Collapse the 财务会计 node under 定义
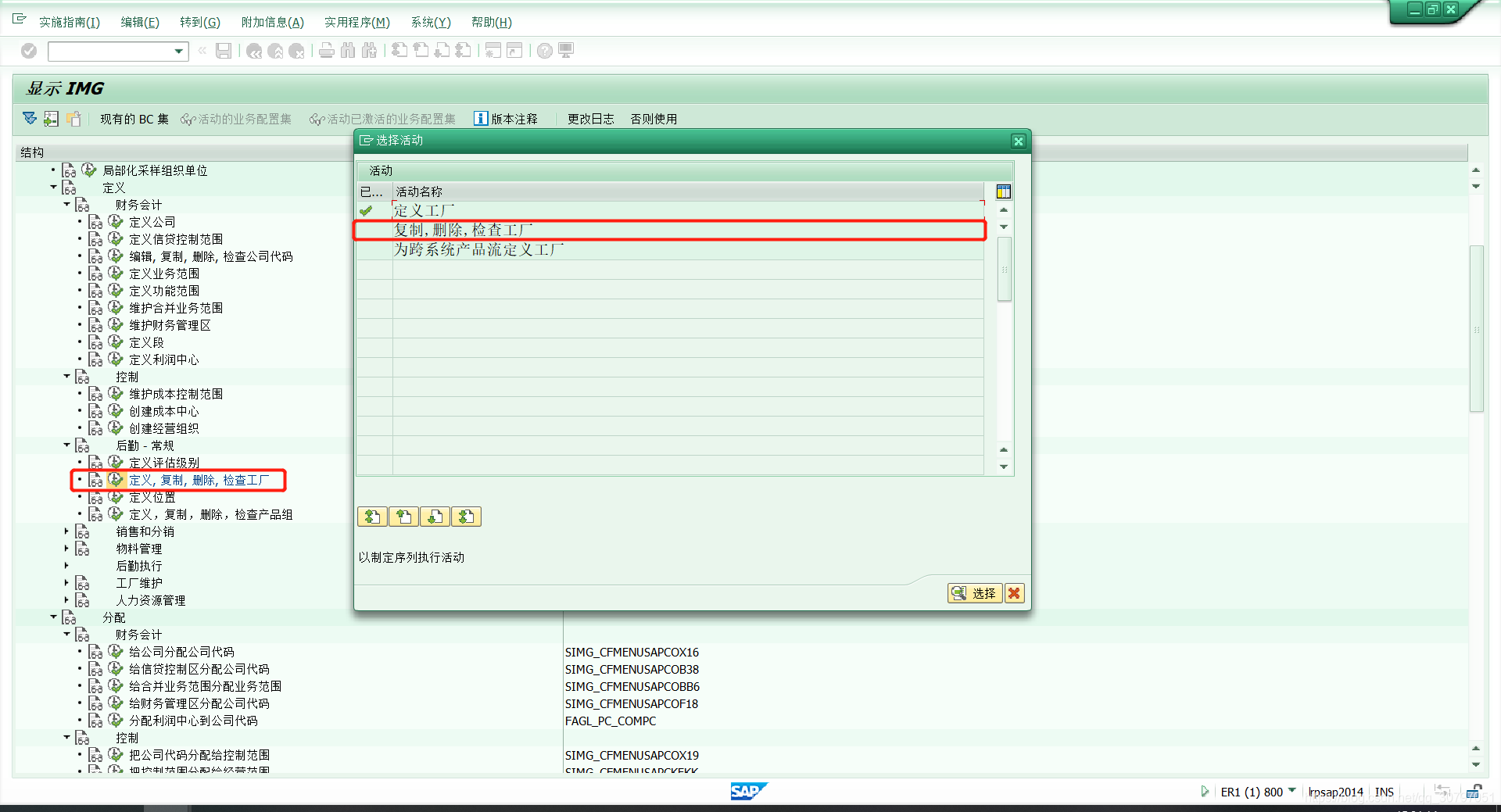This screenshot has width=1501, height=812. pyautogui.click(x=66, y=205)
